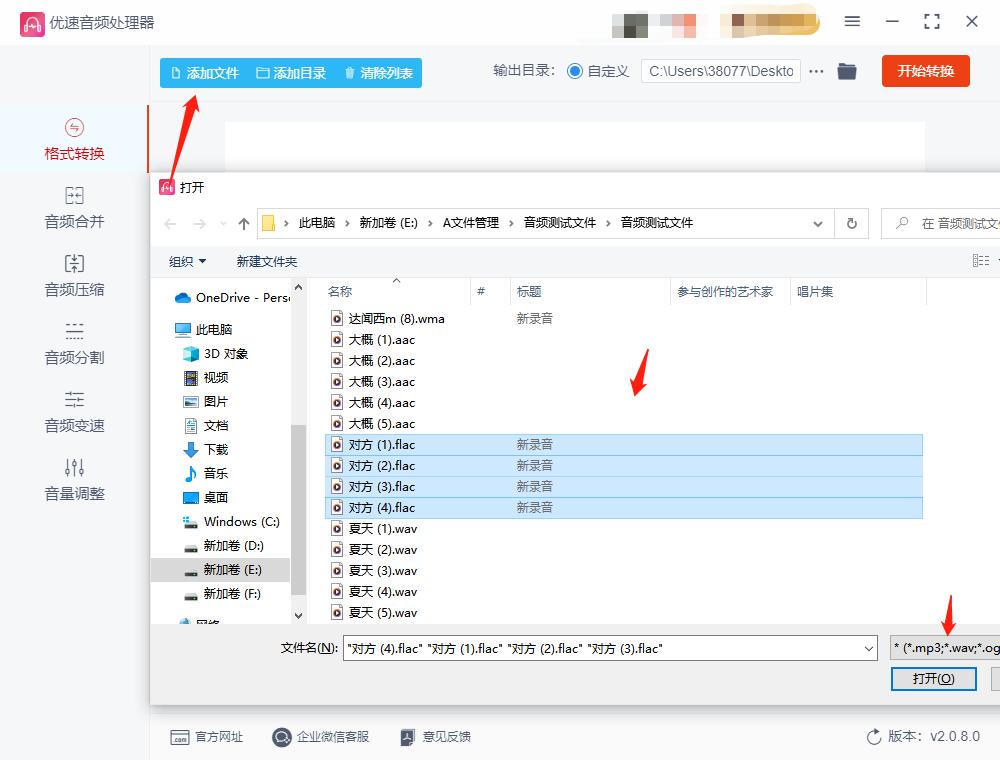Image resolution: width=1000 pixels, height=760 pixels.
Task: Open the hamburger menu at top right
Action: coord(853,21)
